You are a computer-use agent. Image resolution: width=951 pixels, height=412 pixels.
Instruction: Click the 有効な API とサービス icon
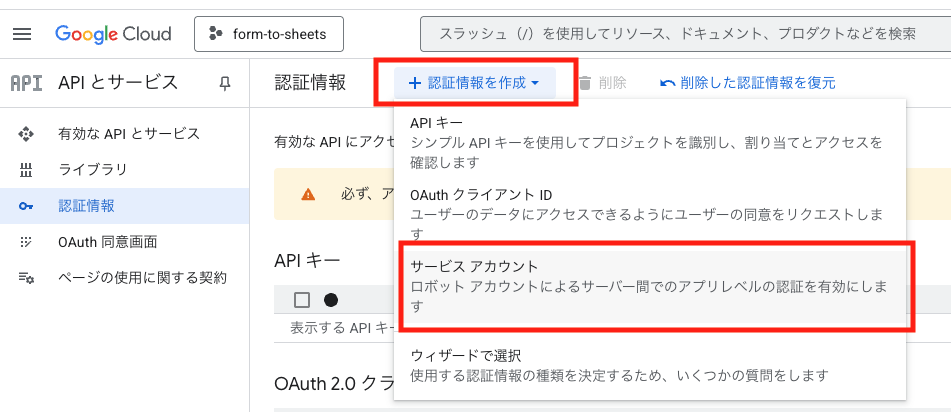26,134
